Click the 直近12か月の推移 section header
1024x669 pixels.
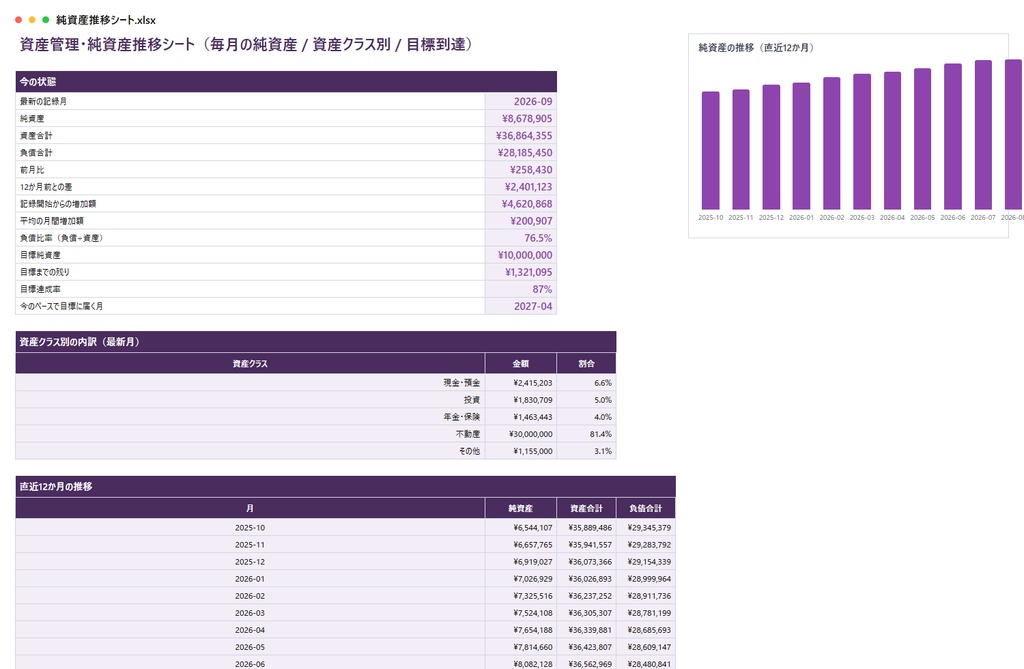tap(345, 487)
